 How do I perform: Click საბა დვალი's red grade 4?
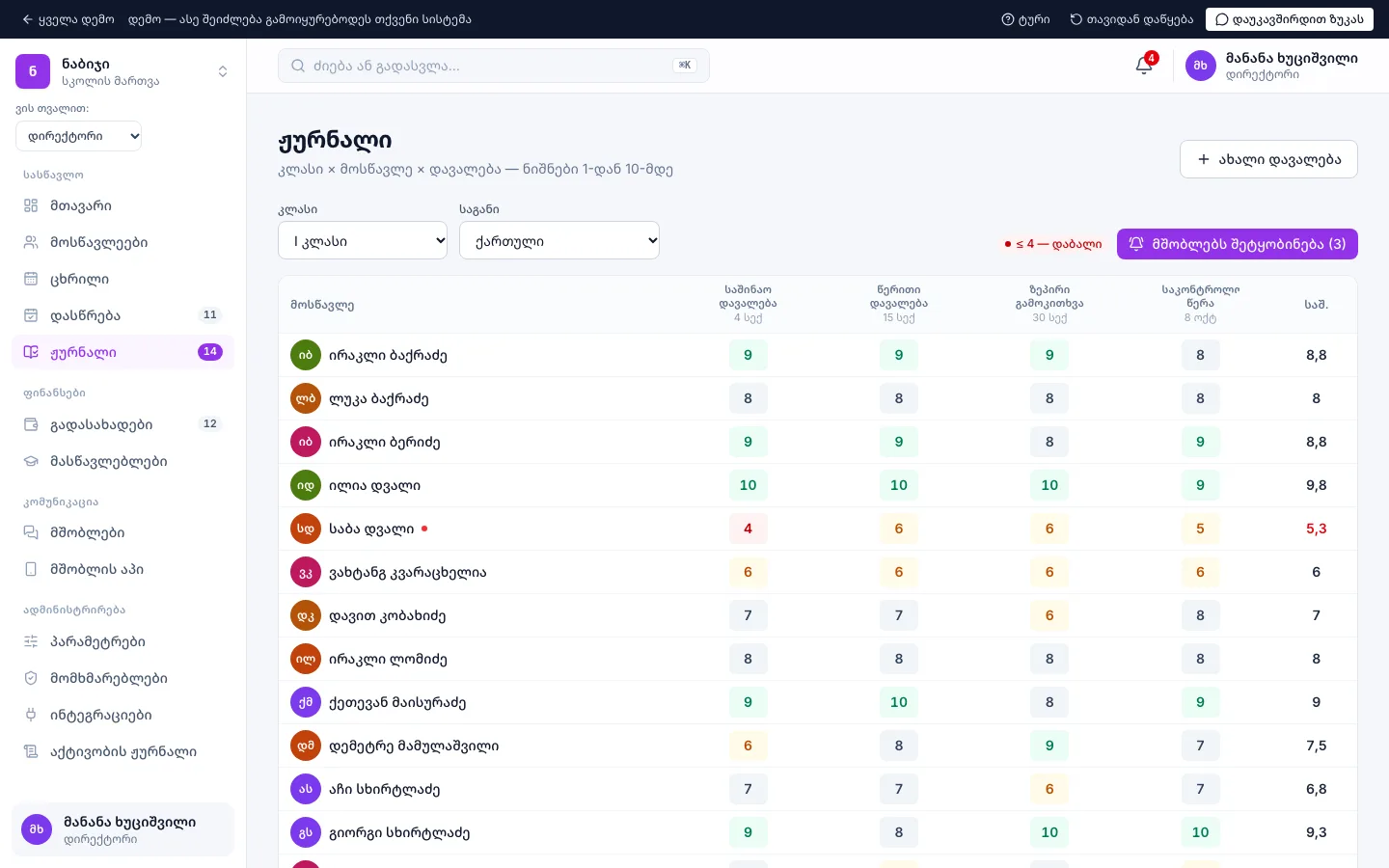748,529
